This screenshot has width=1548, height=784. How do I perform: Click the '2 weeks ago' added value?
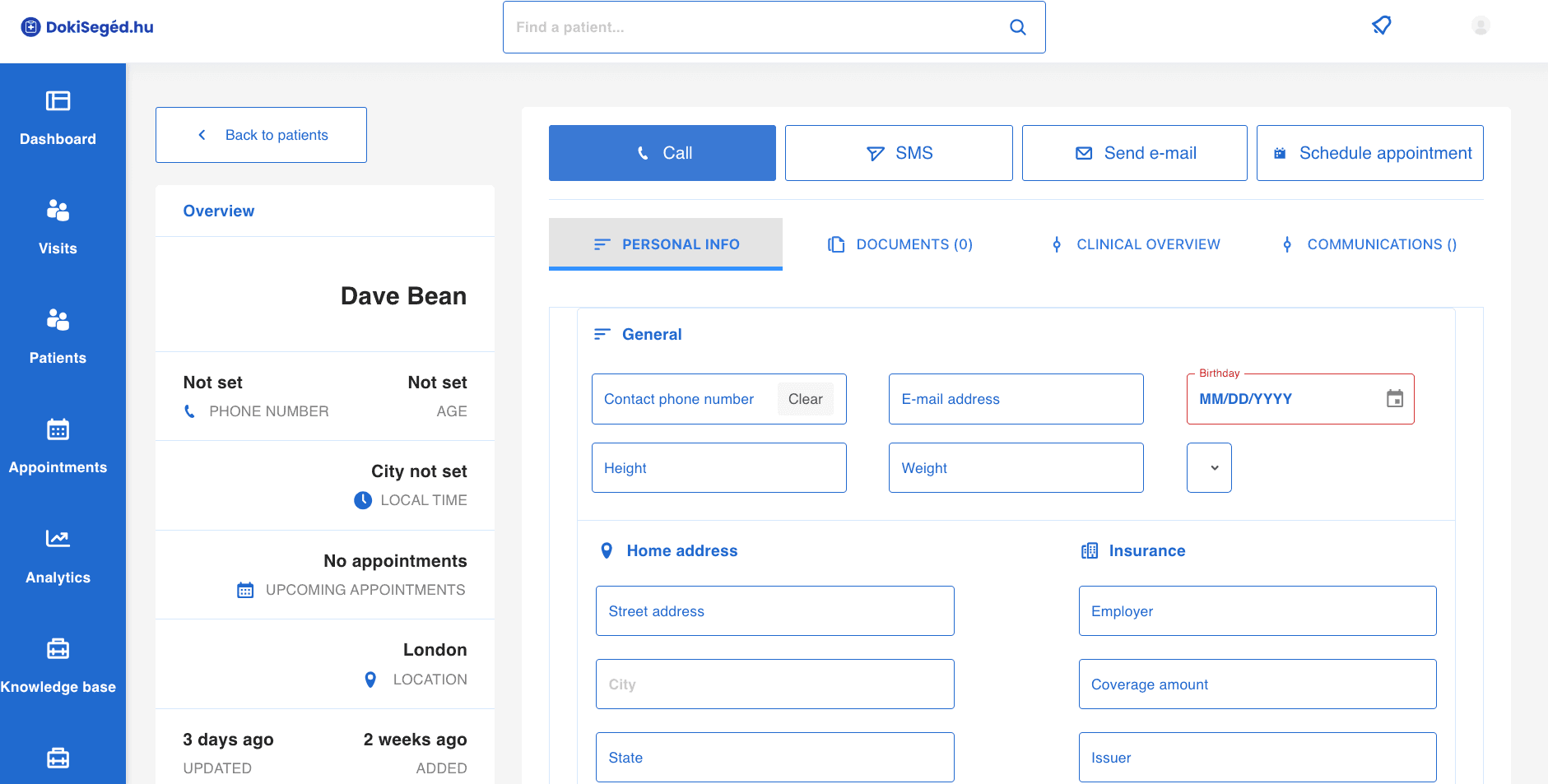(x=415, y=740)
